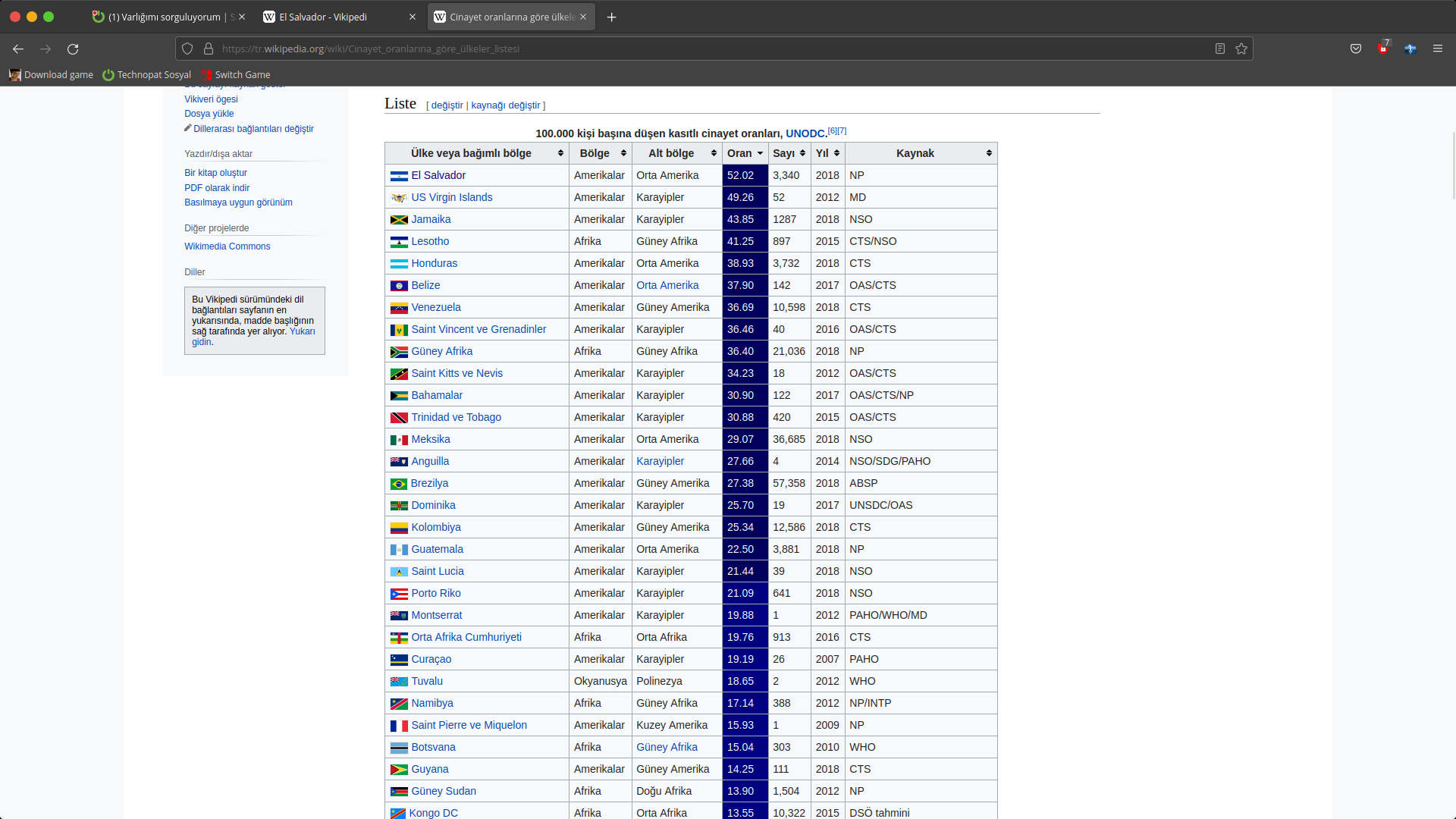Click the browser back arrow button

[x=18, y=49]
